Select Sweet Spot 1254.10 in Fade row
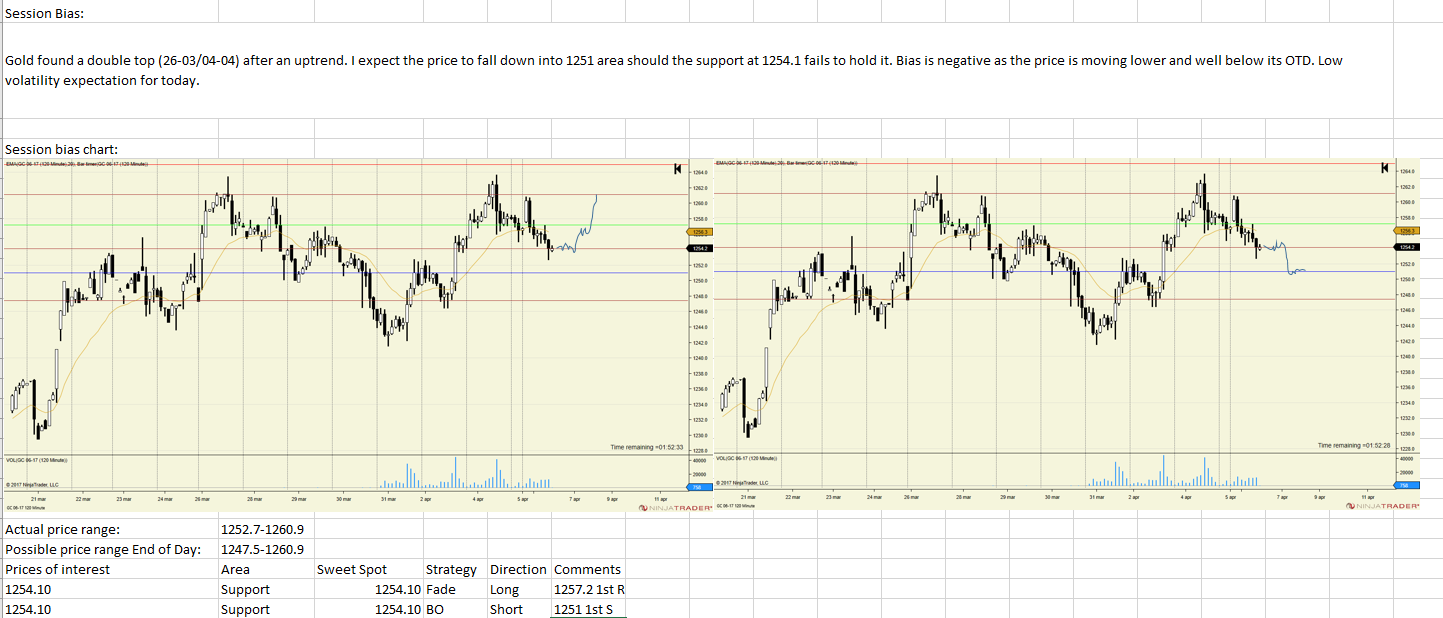 (x=368, y=589)
